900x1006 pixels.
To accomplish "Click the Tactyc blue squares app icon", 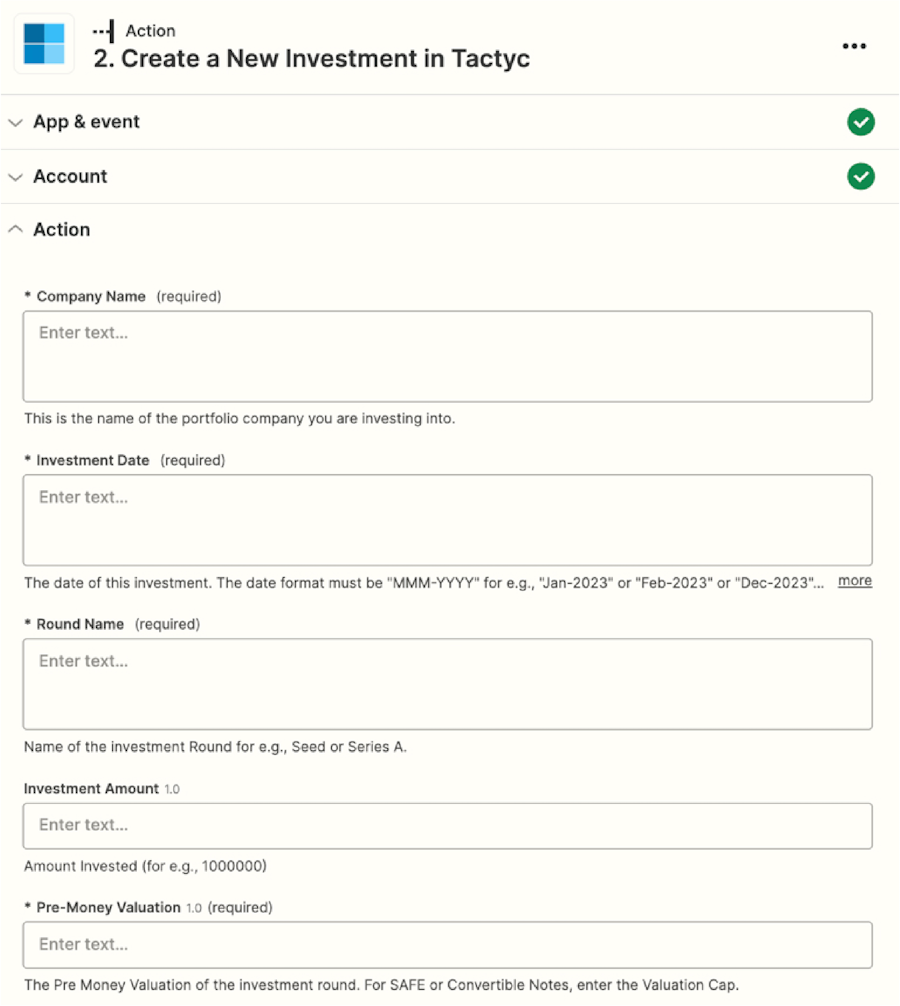I will tap(44, 44).
